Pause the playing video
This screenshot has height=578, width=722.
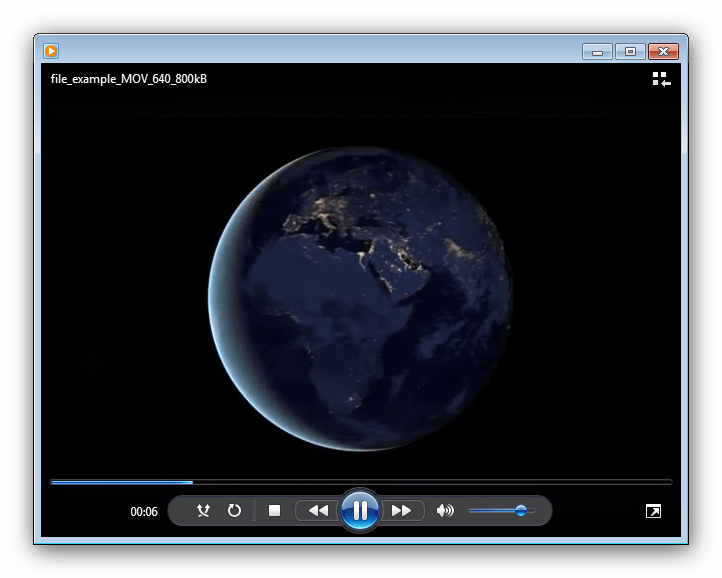tap(360, 511)
